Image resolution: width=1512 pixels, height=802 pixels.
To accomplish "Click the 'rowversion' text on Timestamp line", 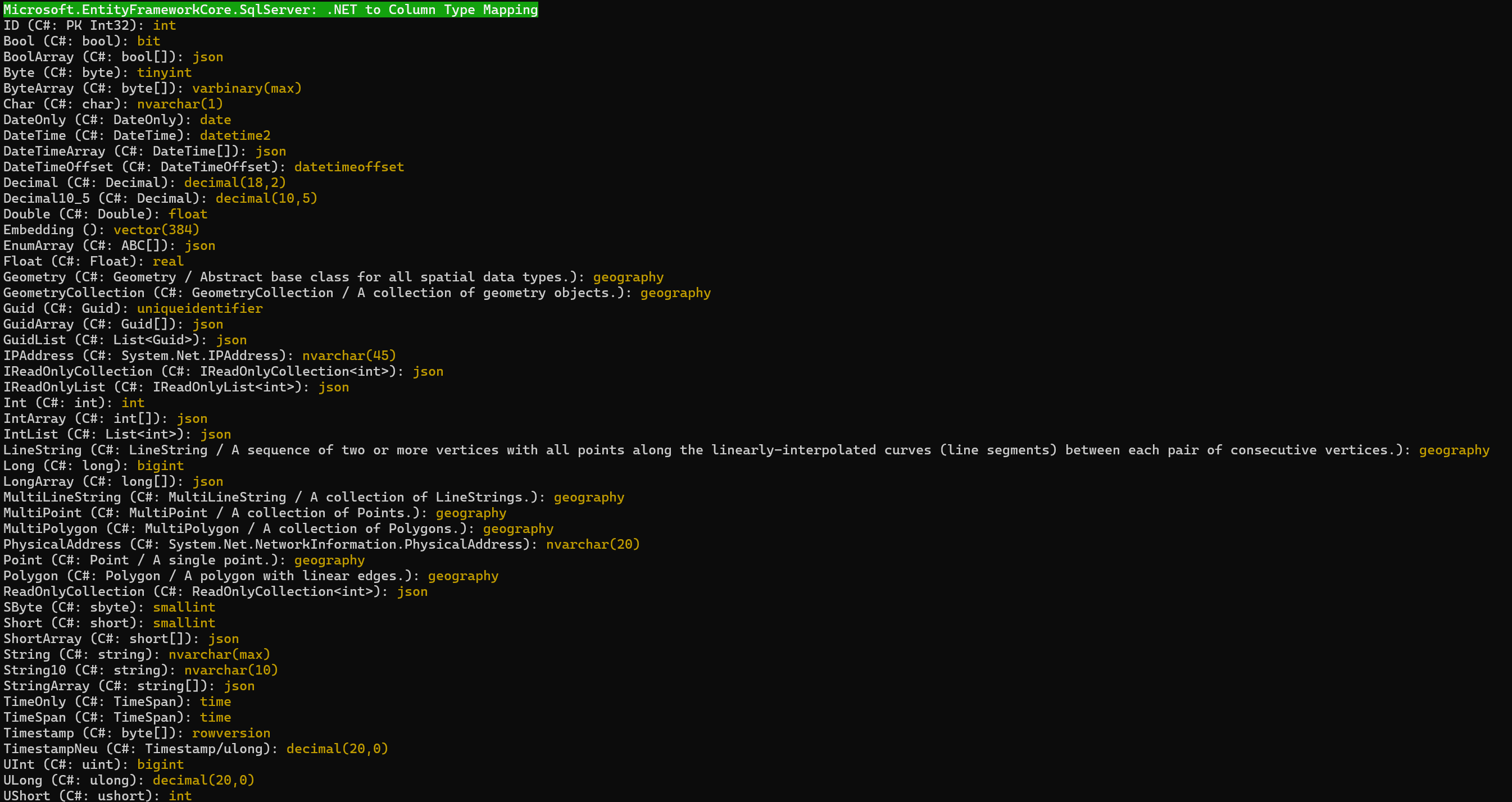I will pos(231,733).
